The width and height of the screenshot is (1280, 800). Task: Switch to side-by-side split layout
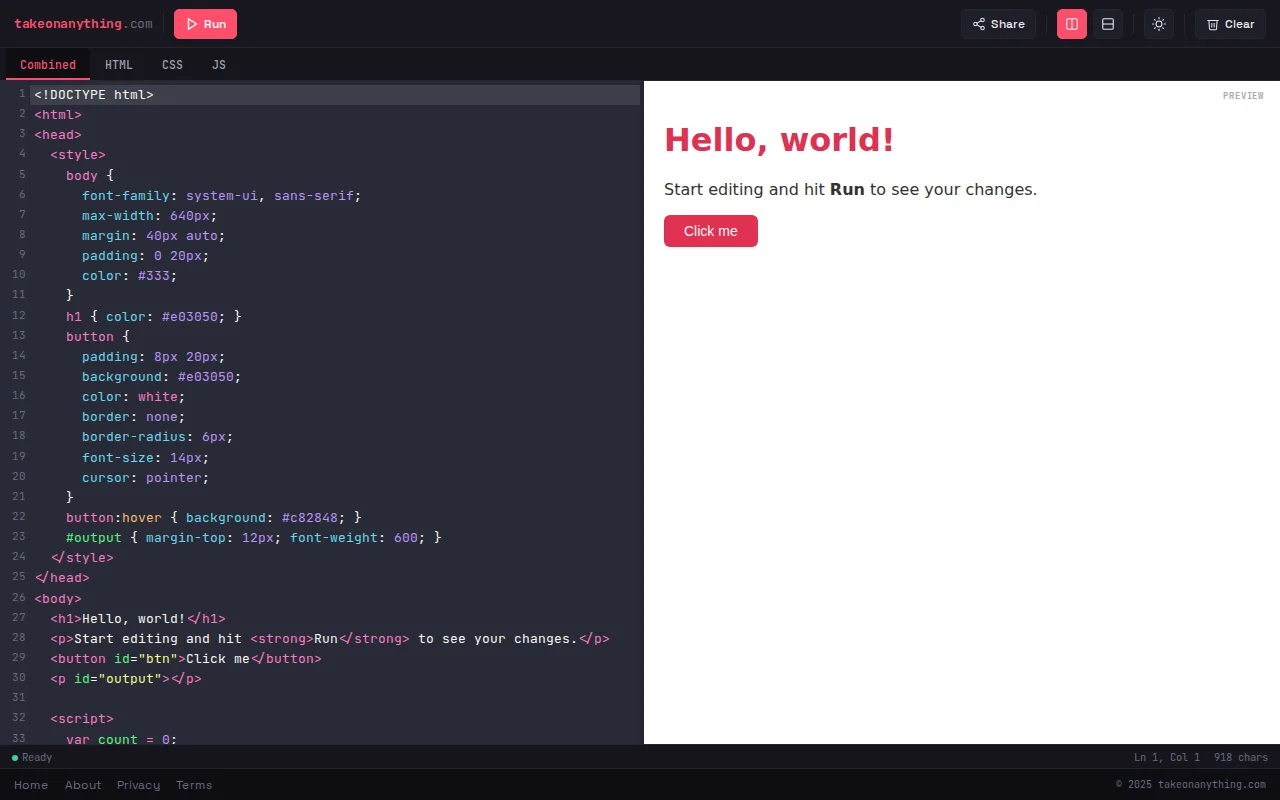click(1072, 24)
